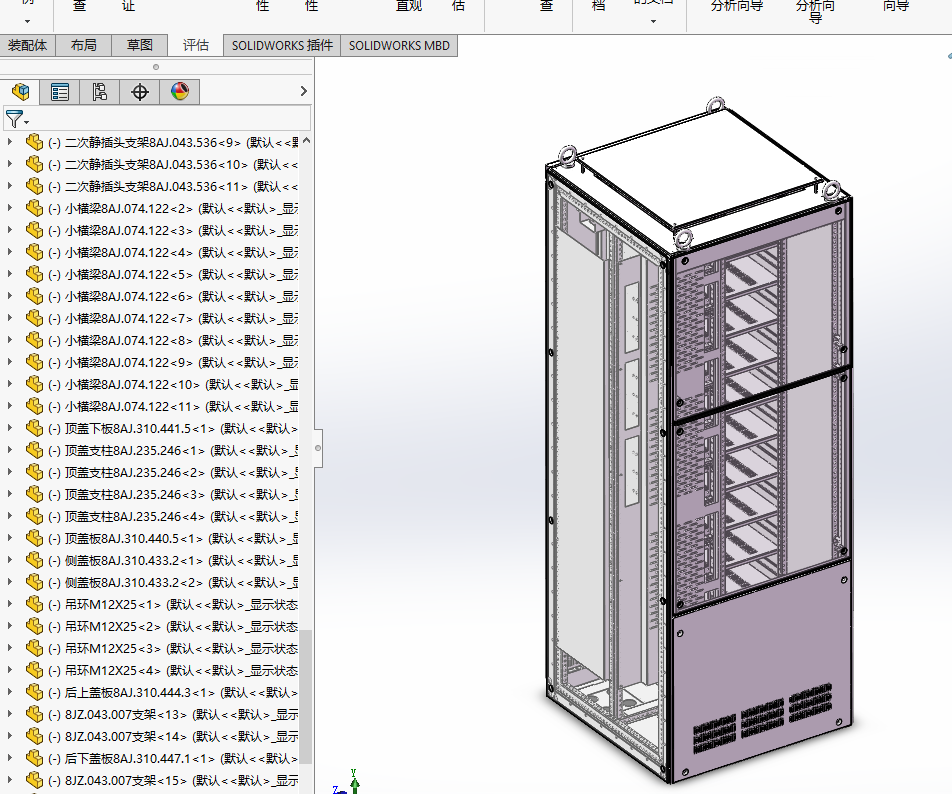The image size is (952, 794).
Task: Click part icon of 侧盖板8AJ.310.433.2<2>
Action: point(35,582)
